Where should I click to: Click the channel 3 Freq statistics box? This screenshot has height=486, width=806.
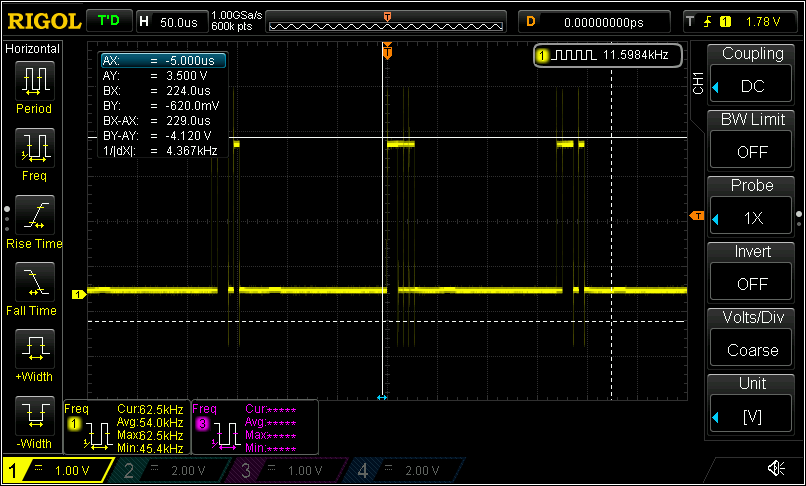tap(255, 427)
